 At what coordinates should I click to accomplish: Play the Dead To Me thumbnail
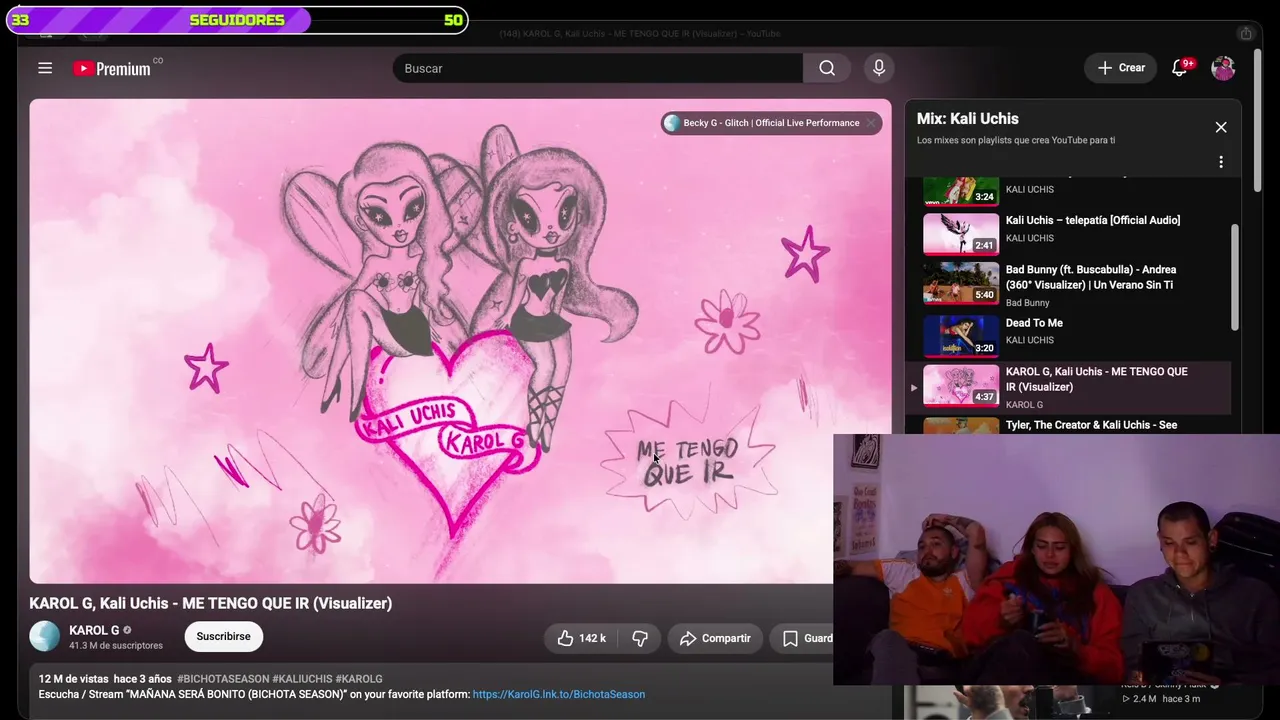pyautogui.click(x=961, y=336)
